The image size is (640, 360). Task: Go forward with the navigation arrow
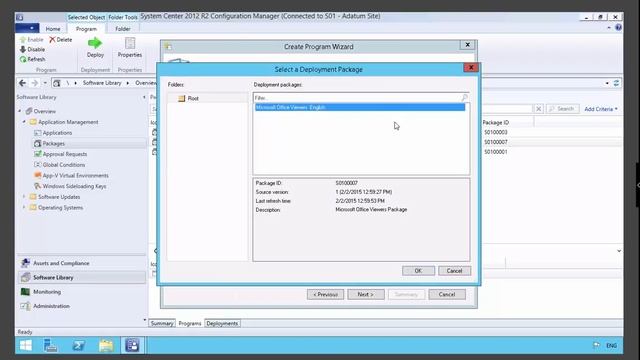click(35, 83)
